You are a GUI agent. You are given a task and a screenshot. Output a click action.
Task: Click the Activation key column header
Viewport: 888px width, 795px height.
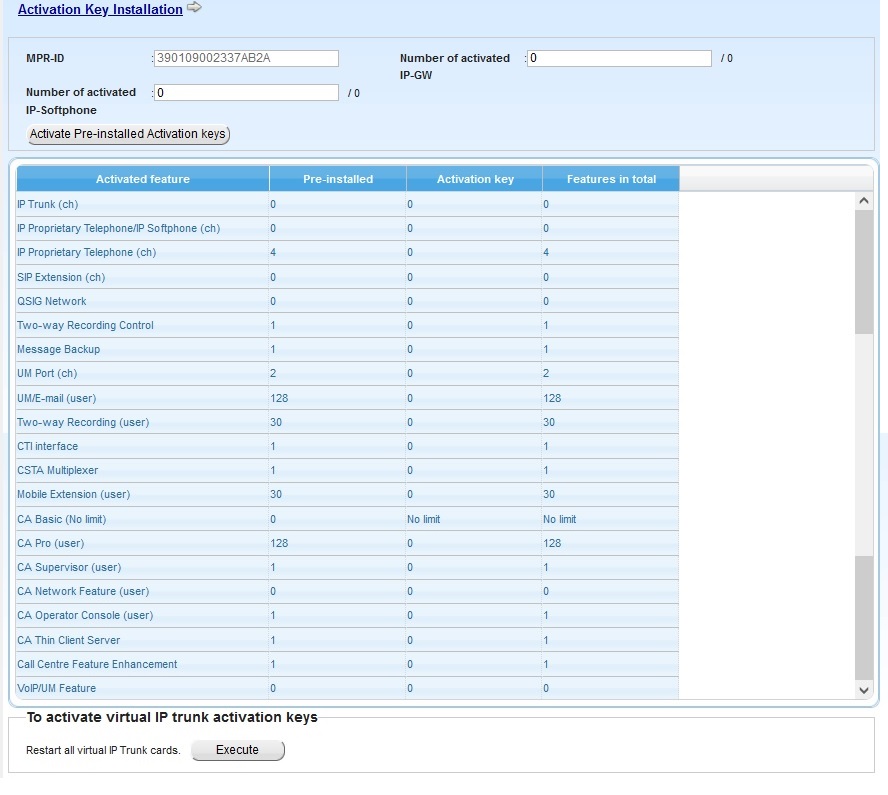click(475, 179)
